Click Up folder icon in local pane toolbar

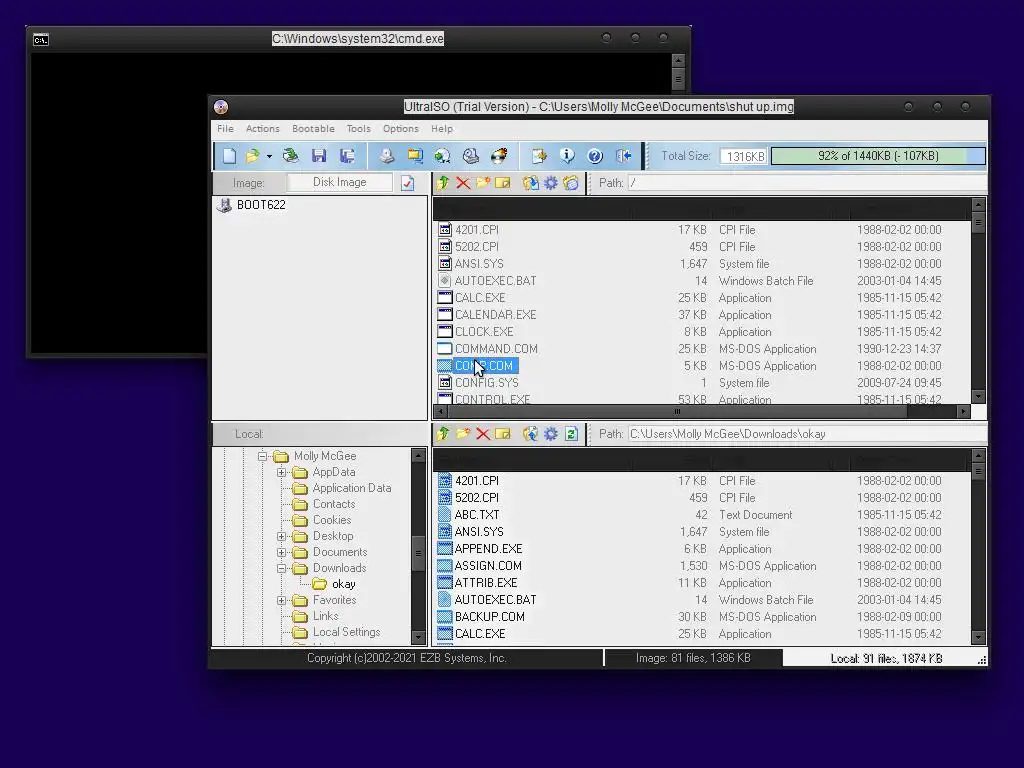tap(443, 434)
